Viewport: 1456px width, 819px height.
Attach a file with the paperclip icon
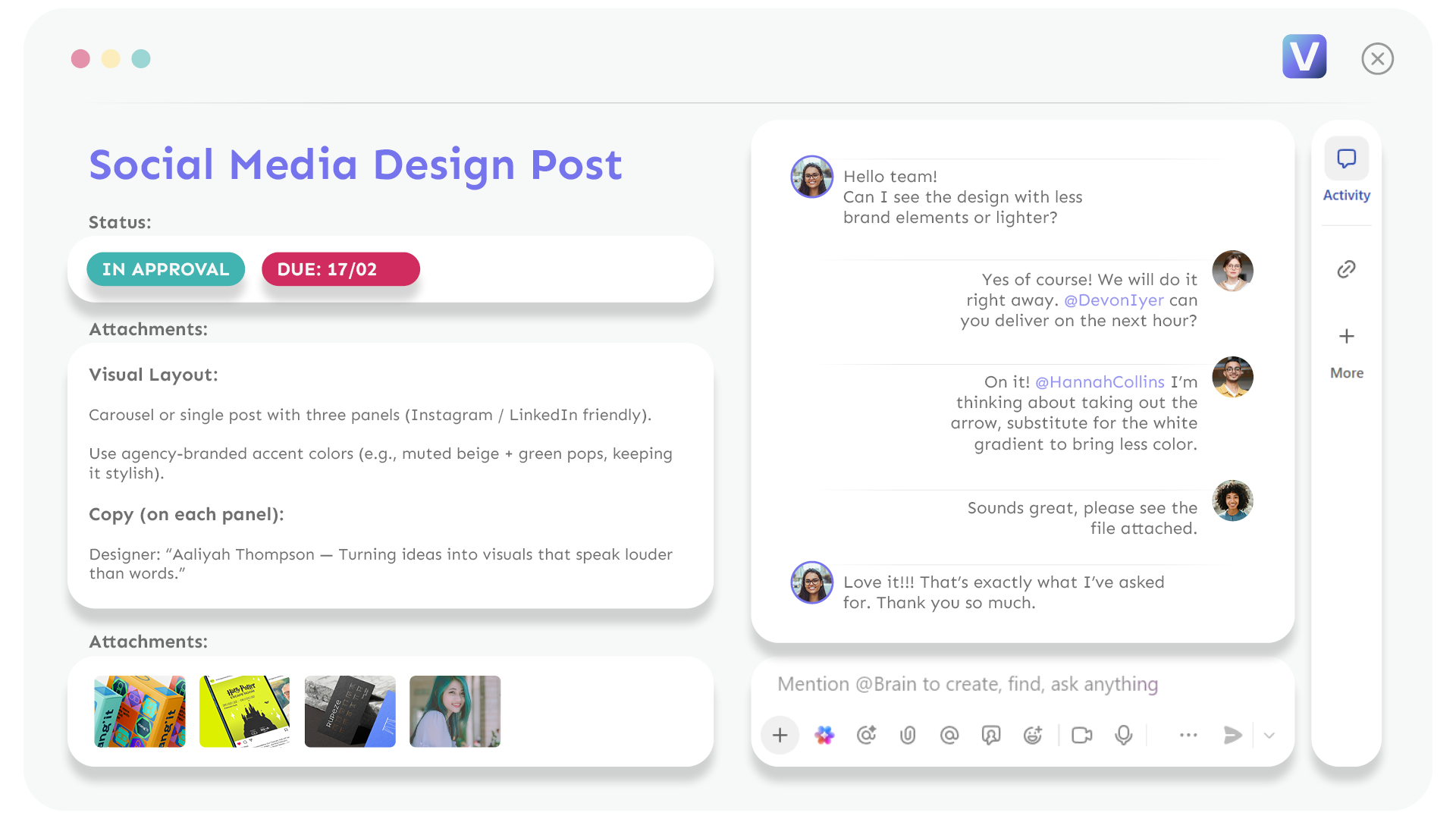[x=908, y=735]
